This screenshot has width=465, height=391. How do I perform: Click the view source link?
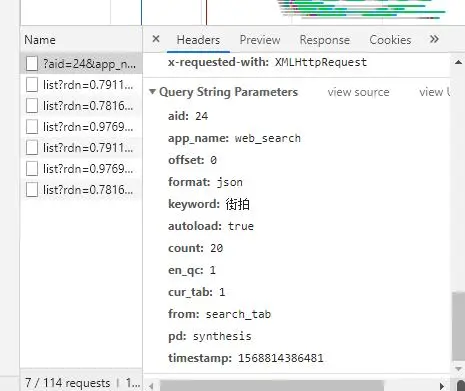coord(358,92)
